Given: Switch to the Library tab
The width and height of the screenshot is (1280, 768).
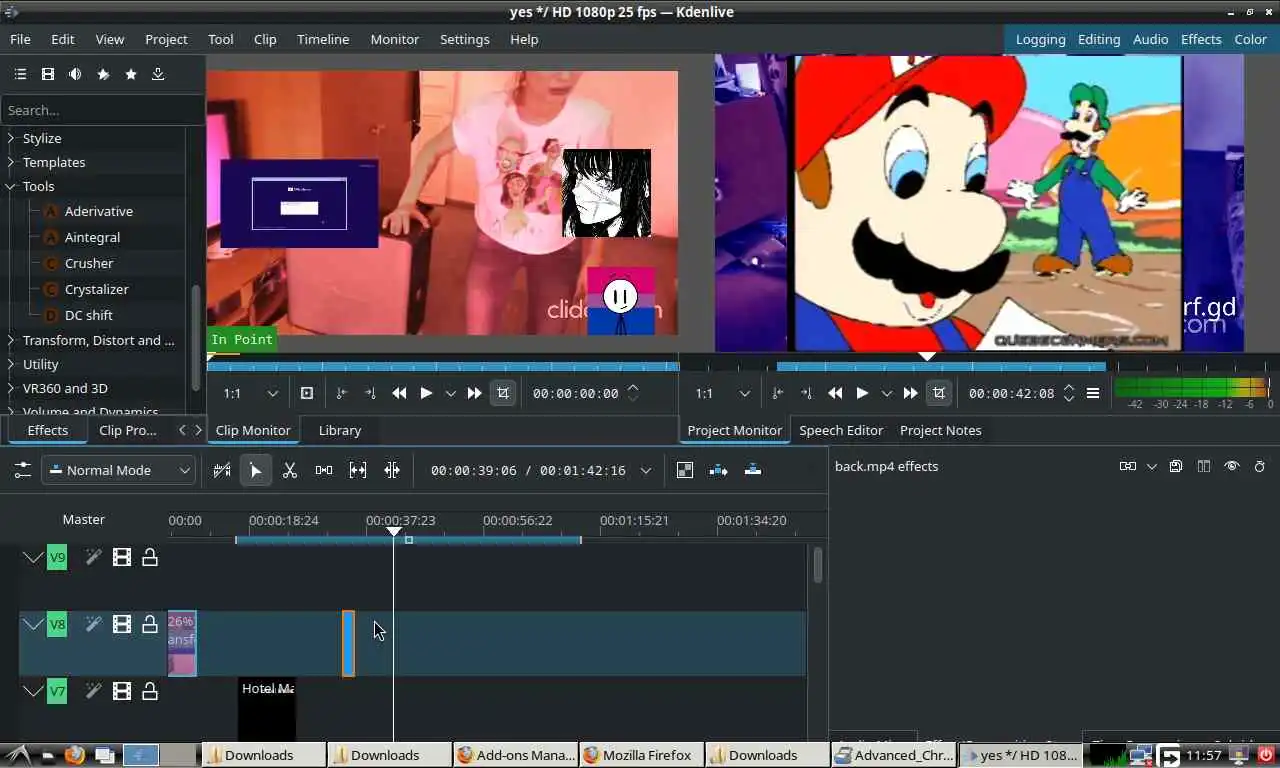Looking at the screenshot, I should click(x=340, y=430).
